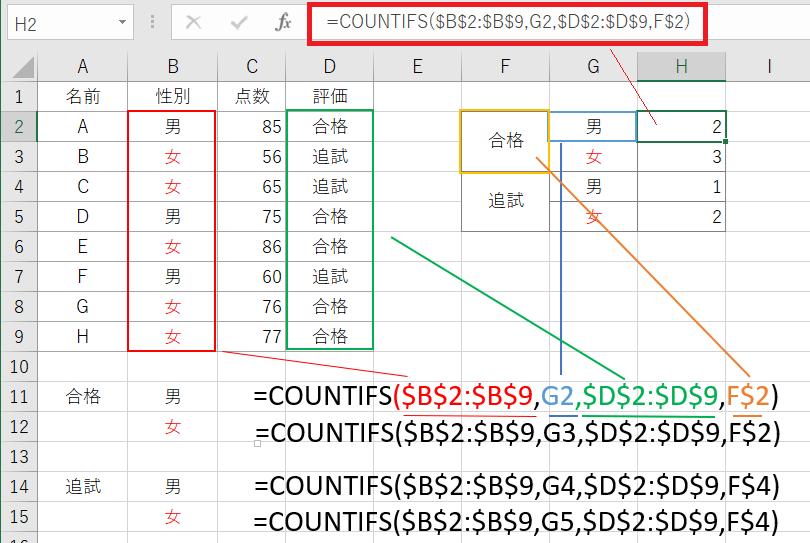This screenshot has height=543, width=810.
Task: Click the COUNTIFS formula text with G3
Action: tap(518, 433)
